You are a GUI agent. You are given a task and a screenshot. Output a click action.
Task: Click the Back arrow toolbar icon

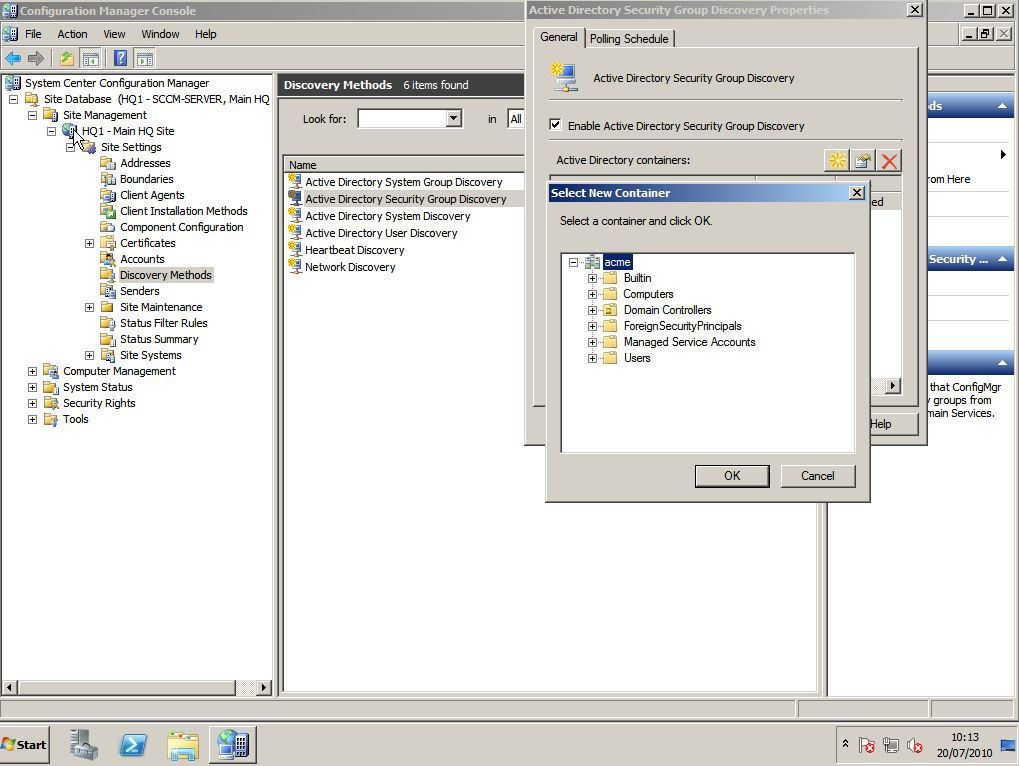click(x=13, y=58)
